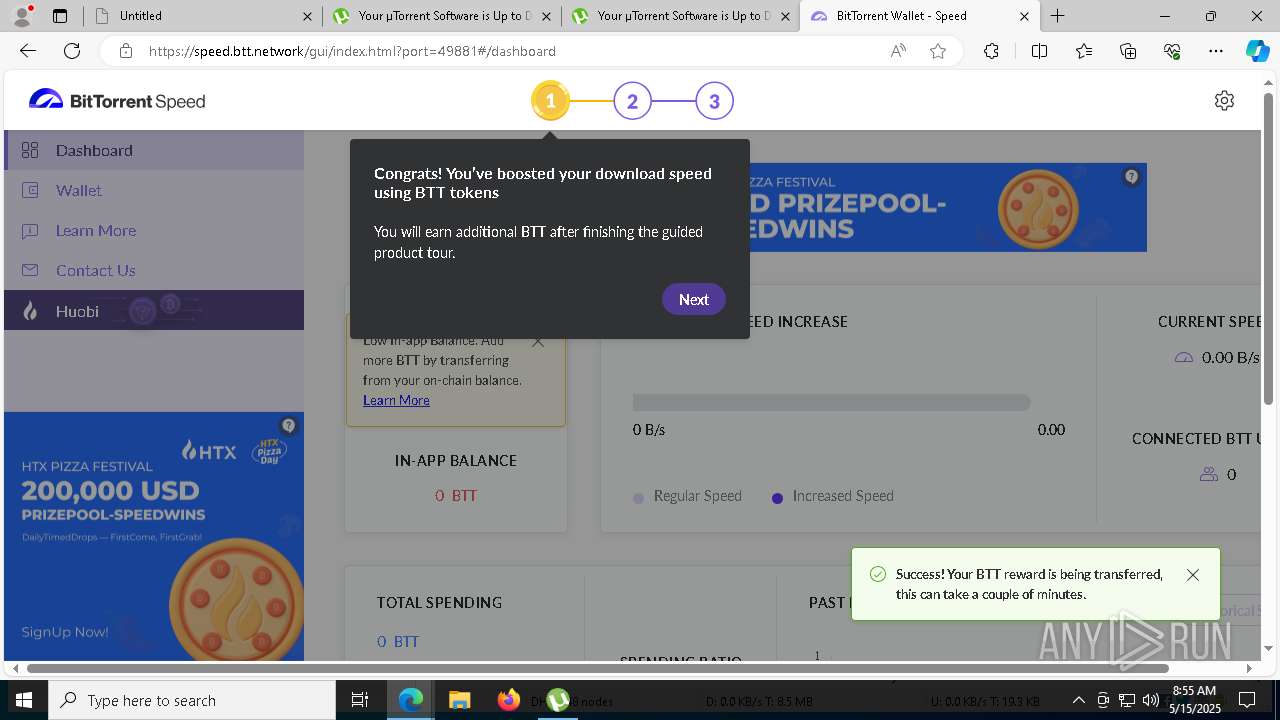The height and width of the screenshot is (720, 1280).
Task: Select step 2 of the guided tour
Action: point(632,101)
